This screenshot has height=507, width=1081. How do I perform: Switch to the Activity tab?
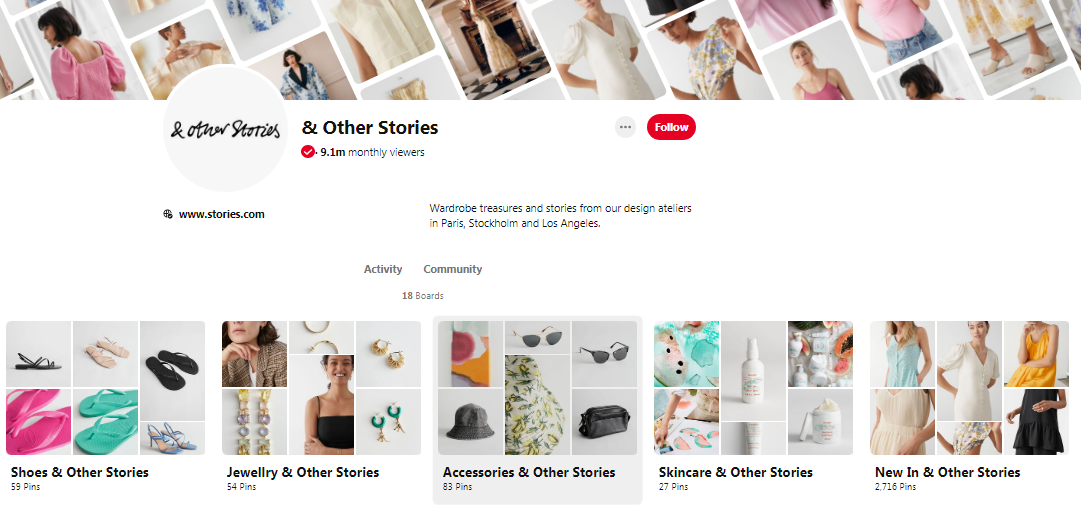tap(383, 269)
